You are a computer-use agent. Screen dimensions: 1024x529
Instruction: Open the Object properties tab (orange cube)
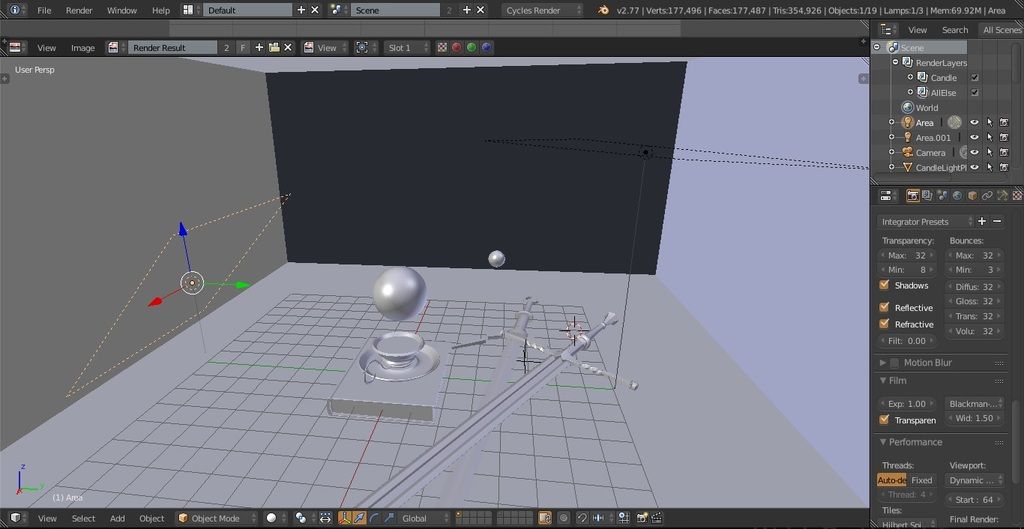pyautogui.click(x=972, y=196)
